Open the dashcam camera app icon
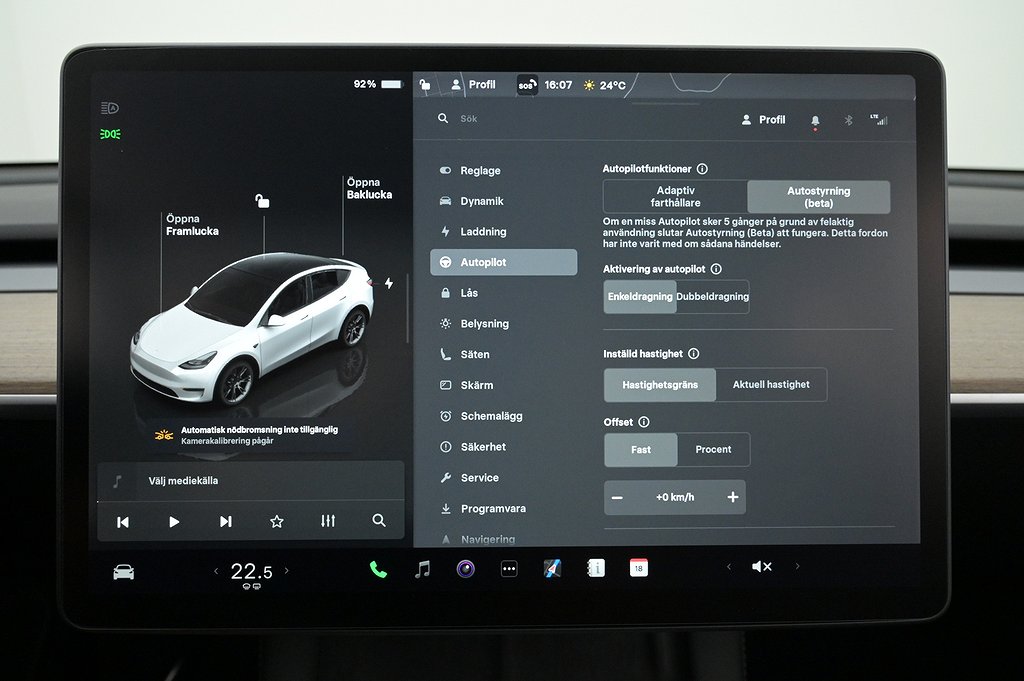This screenshot has height=681, width=1024. click(x=465, y=569)
